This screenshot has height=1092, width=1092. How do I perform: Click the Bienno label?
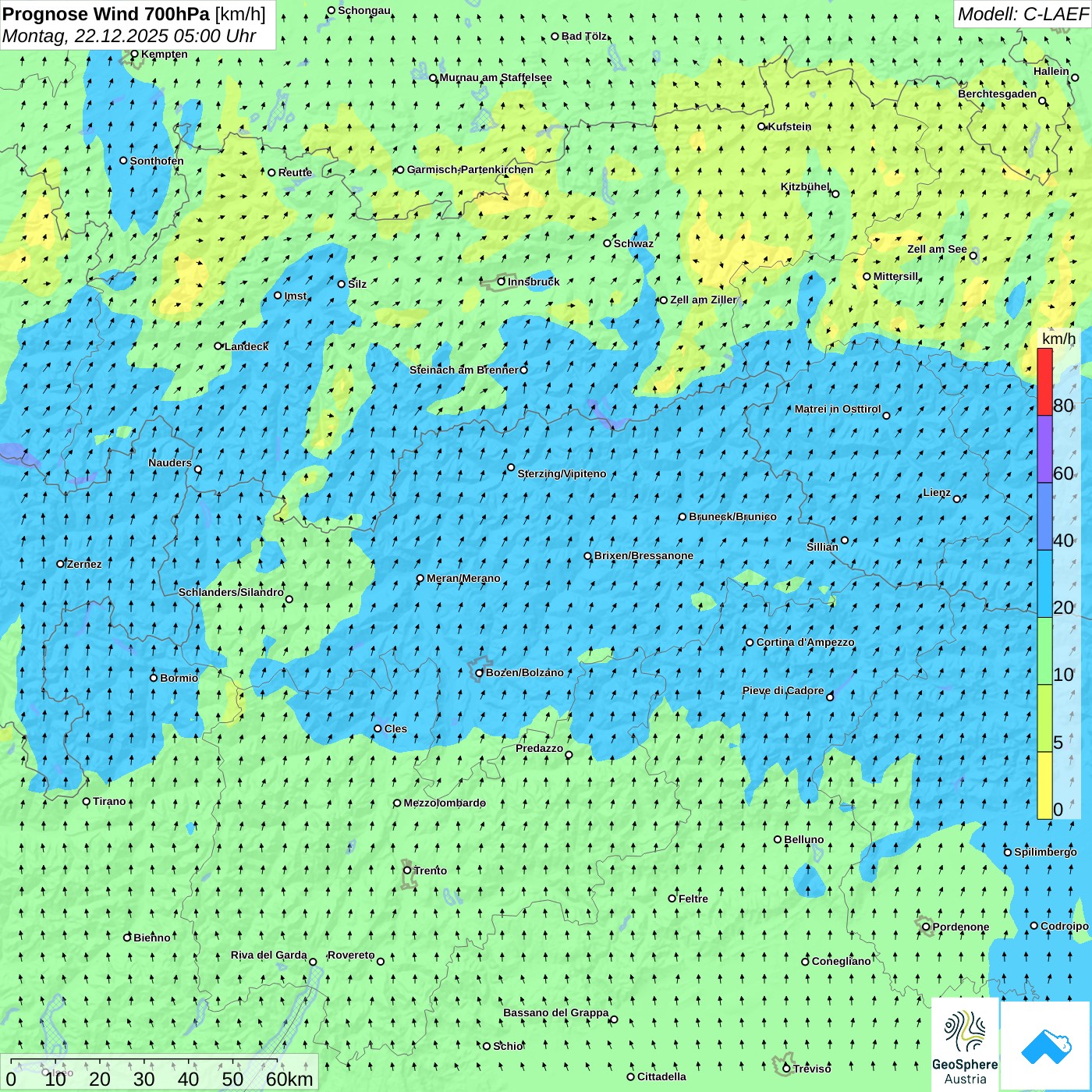(151, 938)
